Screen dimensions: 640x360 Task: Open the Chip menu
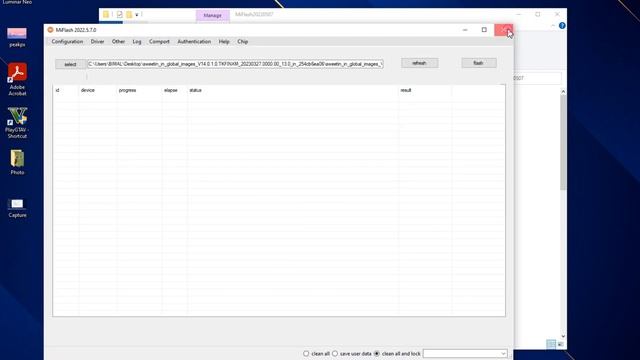pyautogui.click(x=242, y=42)
